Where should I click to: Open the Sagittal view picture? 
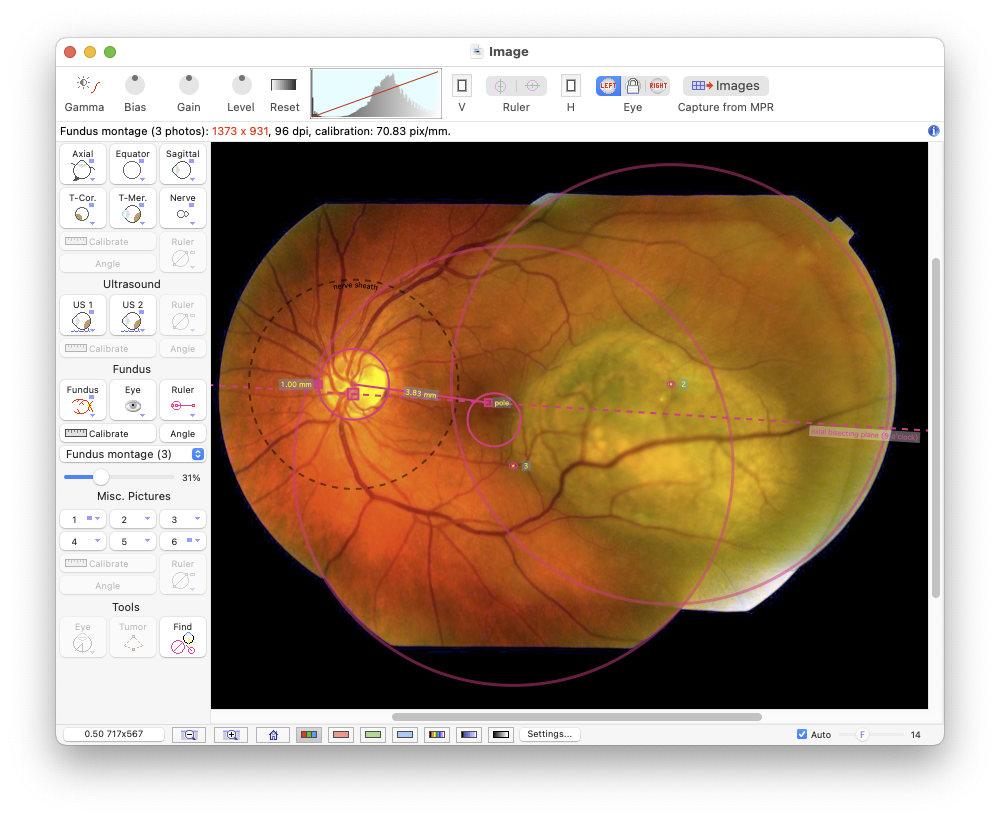click(182, 165)
